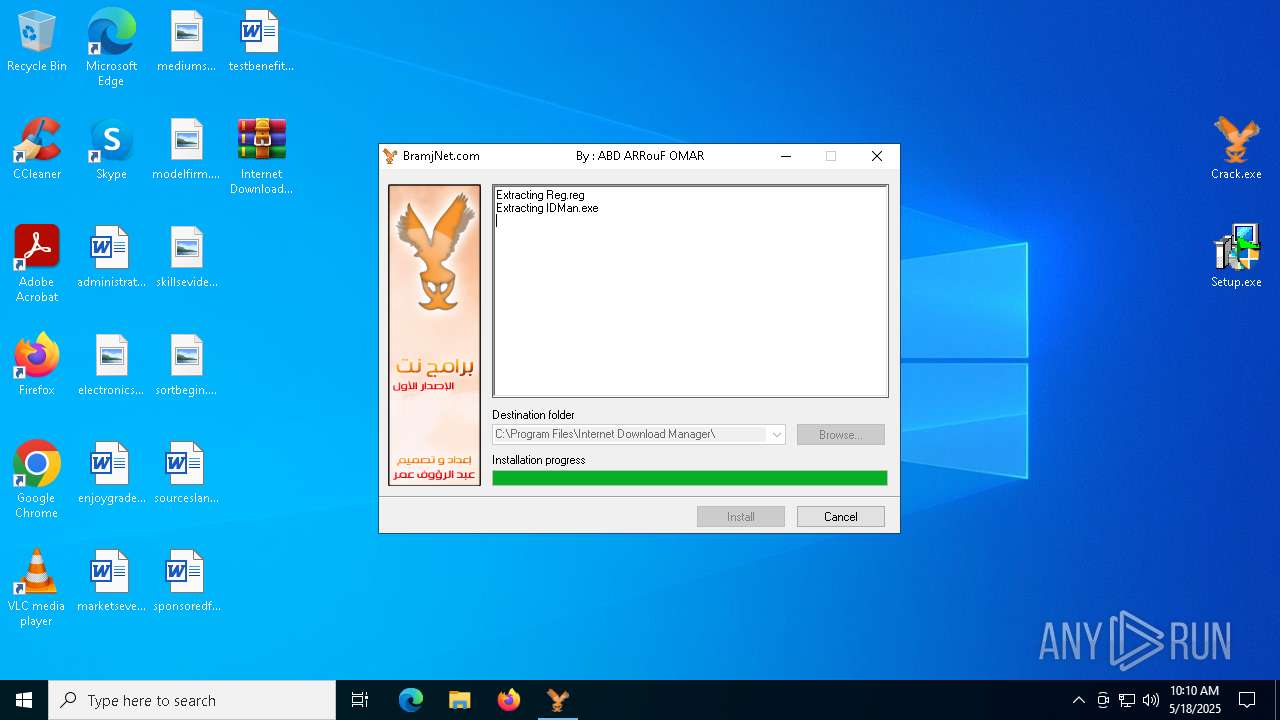
Task: Select the testbenefit Word document icon
Action: click(261, 42)
